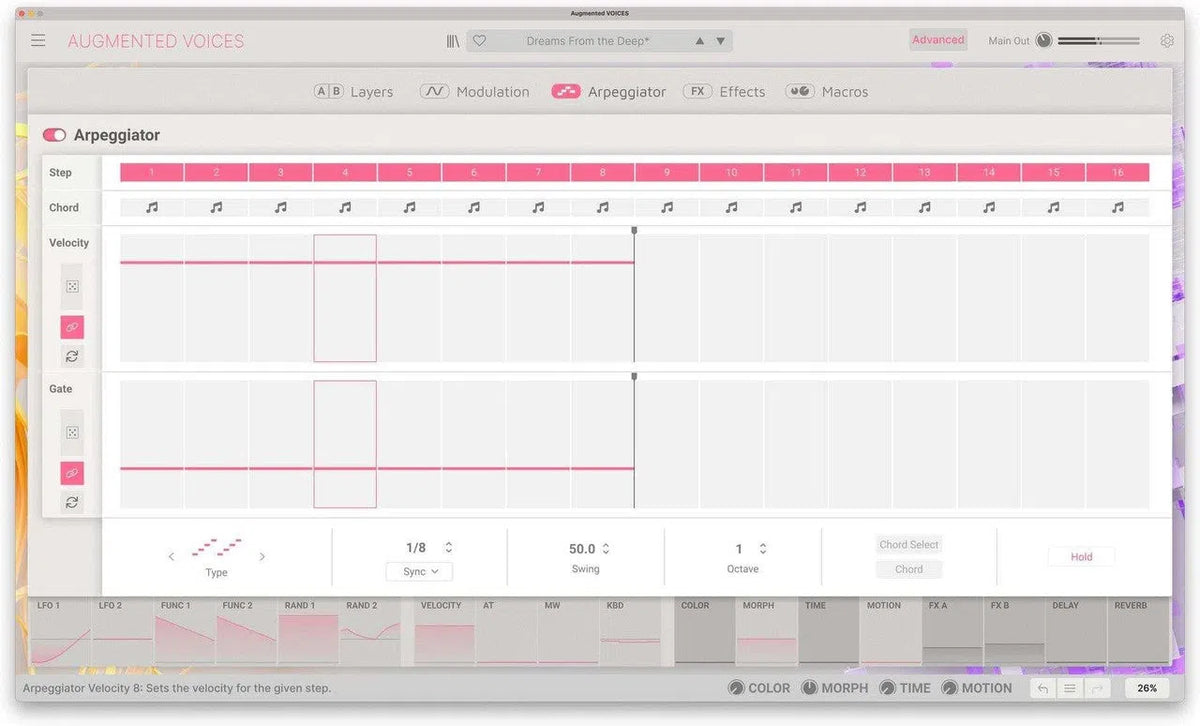Switch to the Modulation tab
This screenshot has width=1200, height=726.
pyautogui.click(x=475, y=91)
